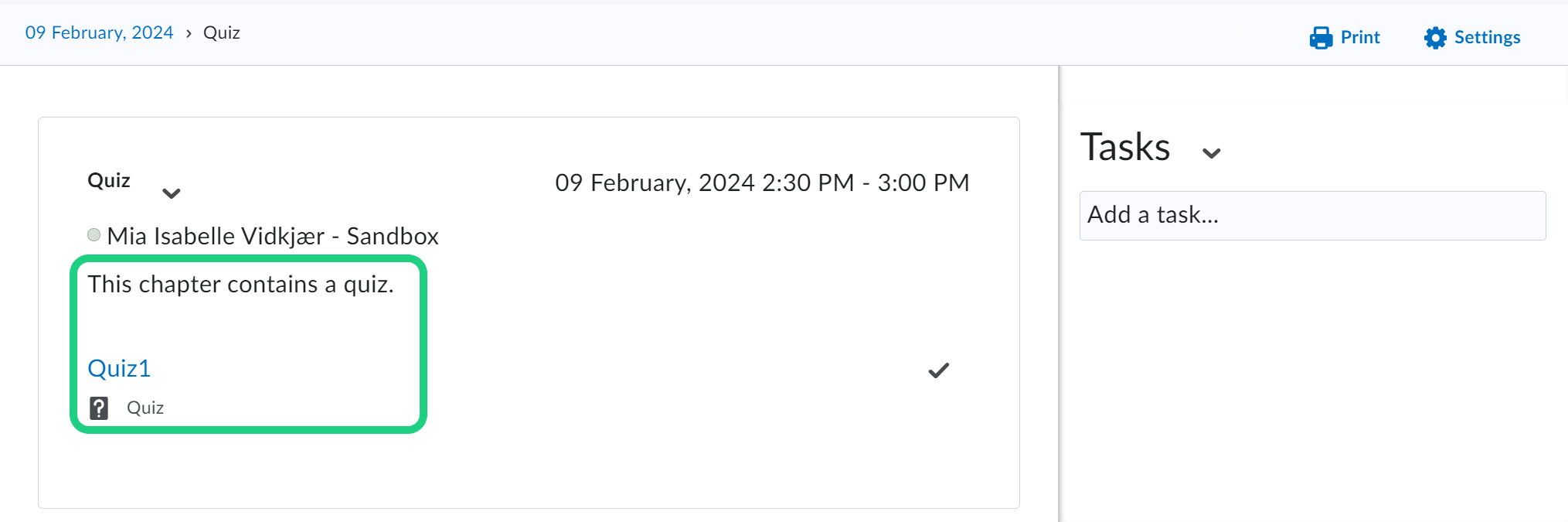
Task: Click the completion checkmark beside Quiz1
Action: click(938, 370)
